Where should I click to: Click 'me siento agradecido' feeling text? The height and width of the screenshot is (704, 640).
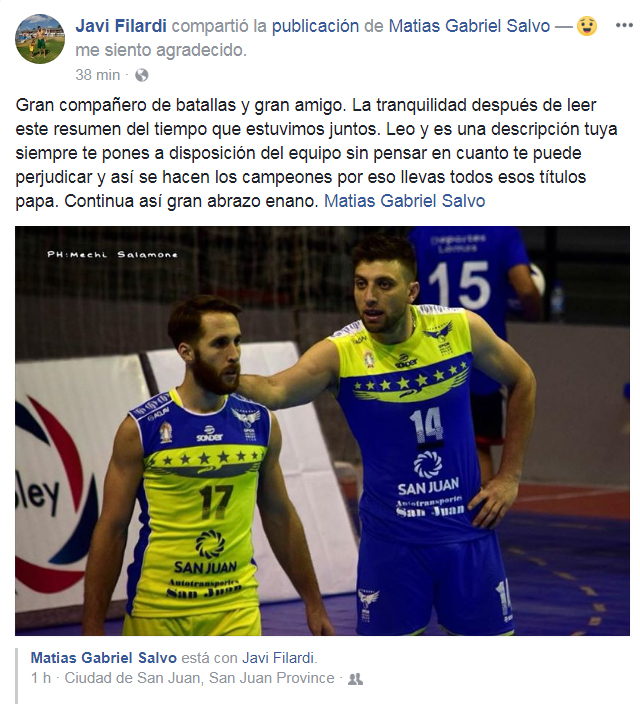[x=161, y=50]
